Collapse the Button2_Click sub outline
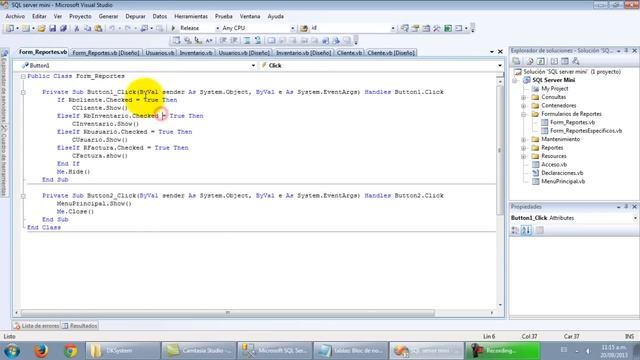Screen dimensions: 640x360 tap(23, 196)
